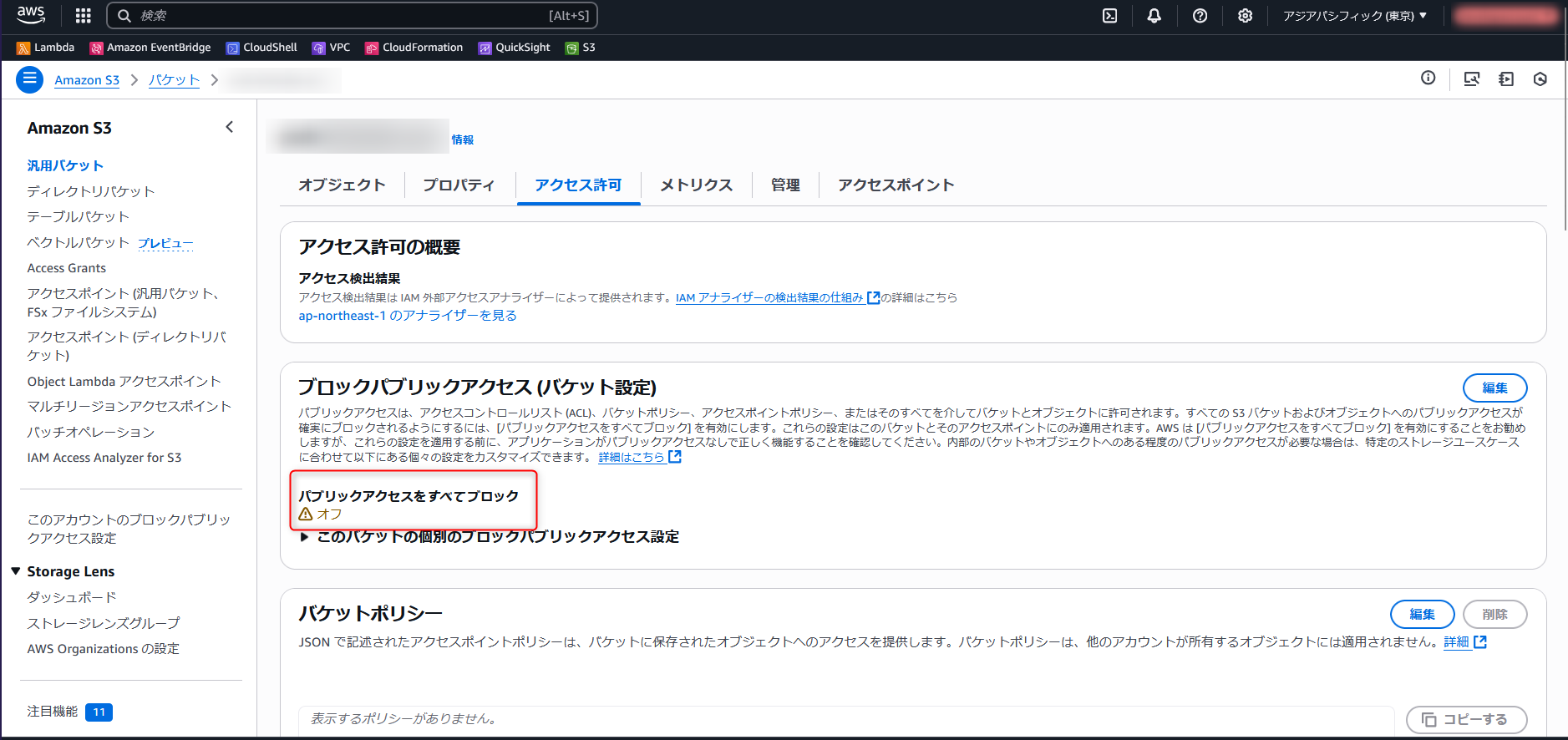The image size is (1568, 740).
Task: Open the help question mark menu
Action: [1200, 15]
